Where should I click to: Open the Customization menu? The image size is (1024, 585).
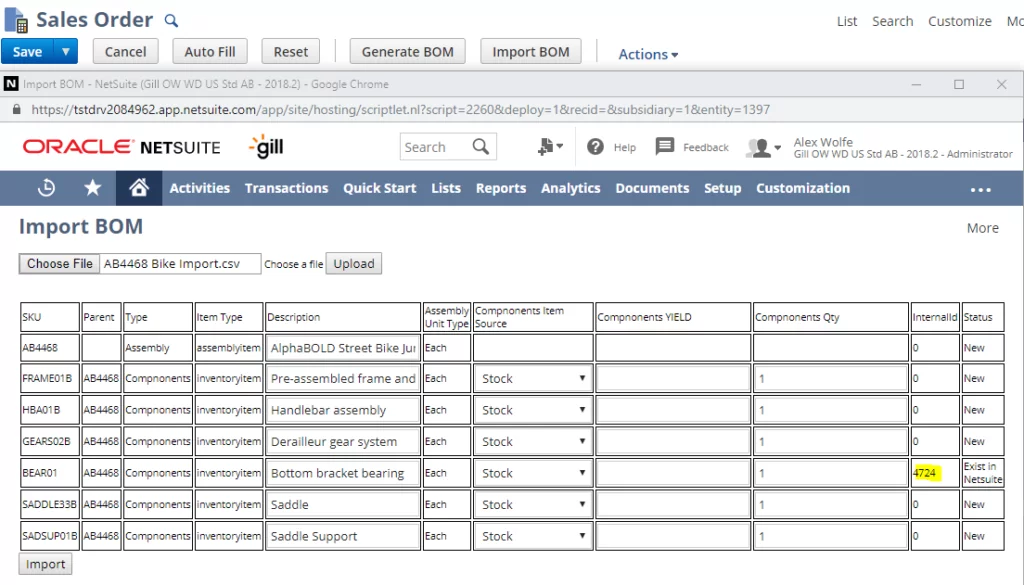point(803,188)
